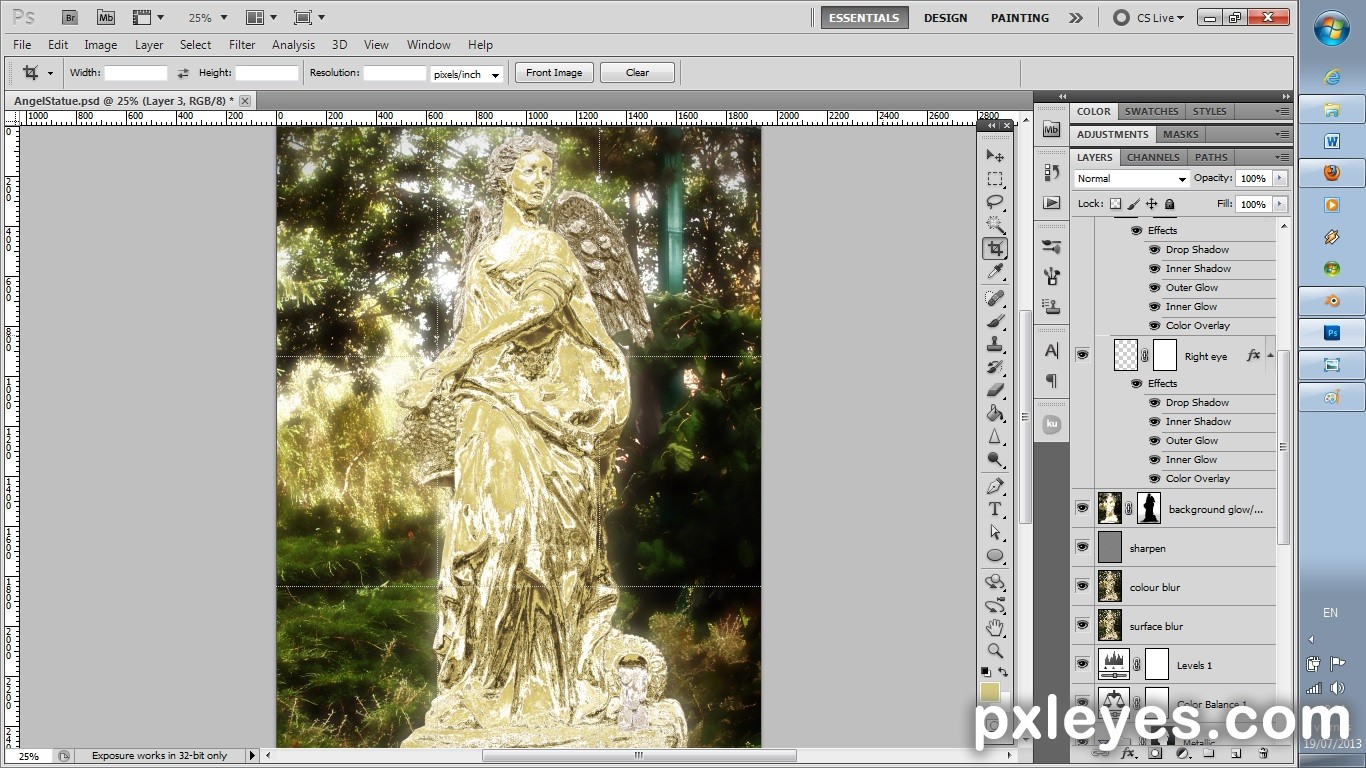1366x768 pixels.
Task: Show more workspaces chevron
Action: coord(1075,18)
